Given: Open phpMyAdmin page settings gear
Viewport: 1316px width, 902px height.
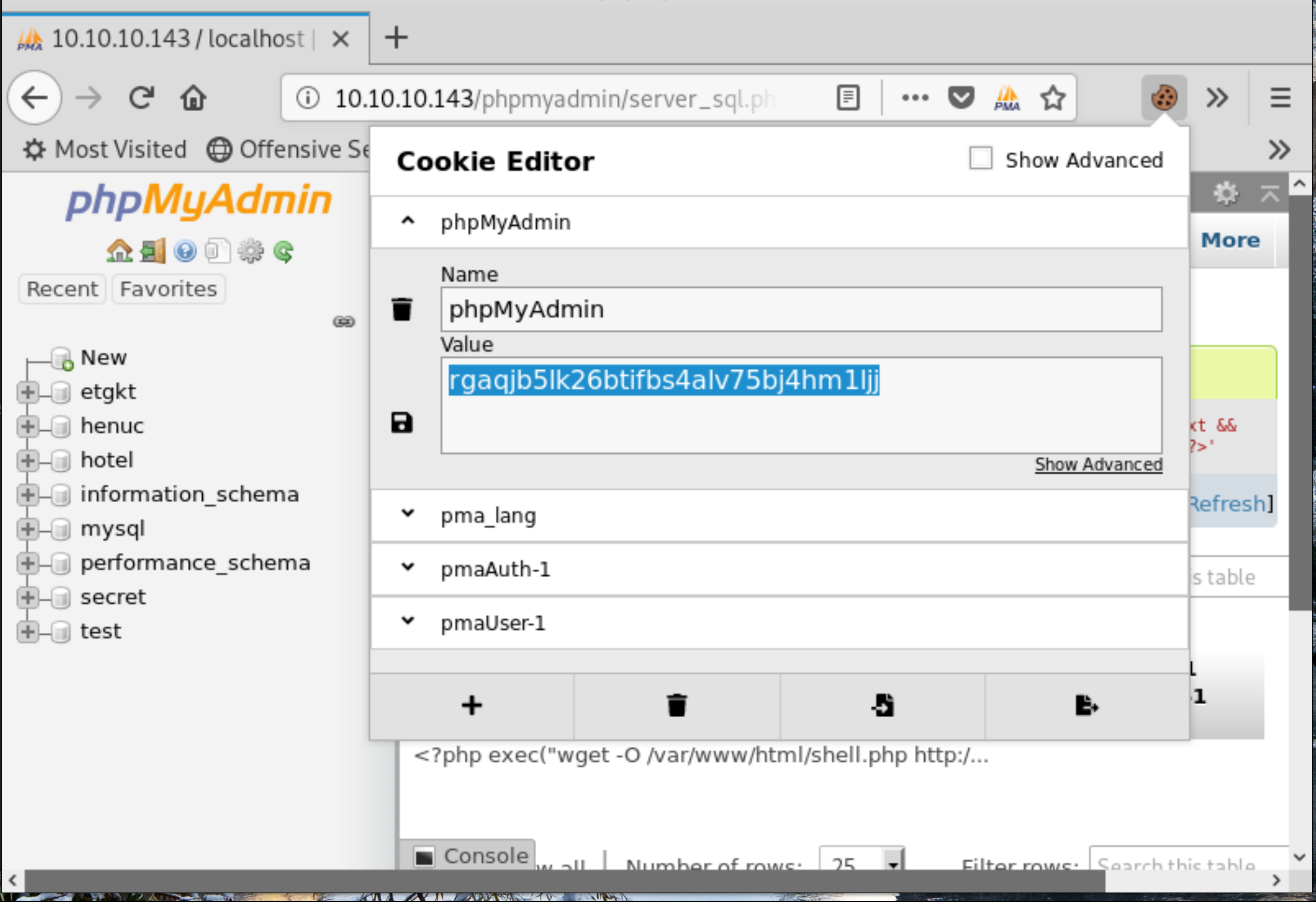Looking at the screenshot, I should [x=1225, y=193].
